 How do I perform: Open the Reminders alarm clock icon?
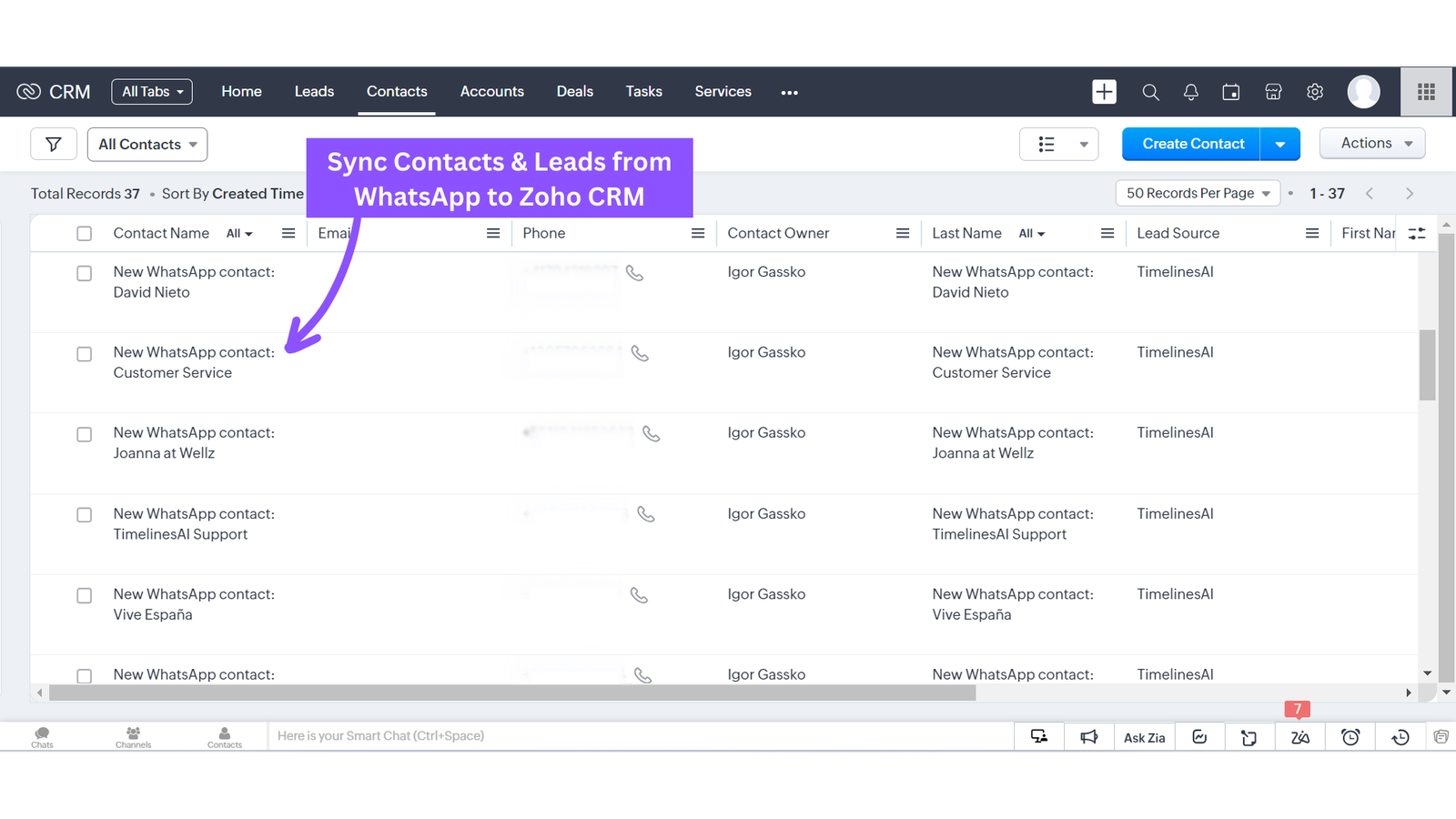click(x=1350, y=736)
